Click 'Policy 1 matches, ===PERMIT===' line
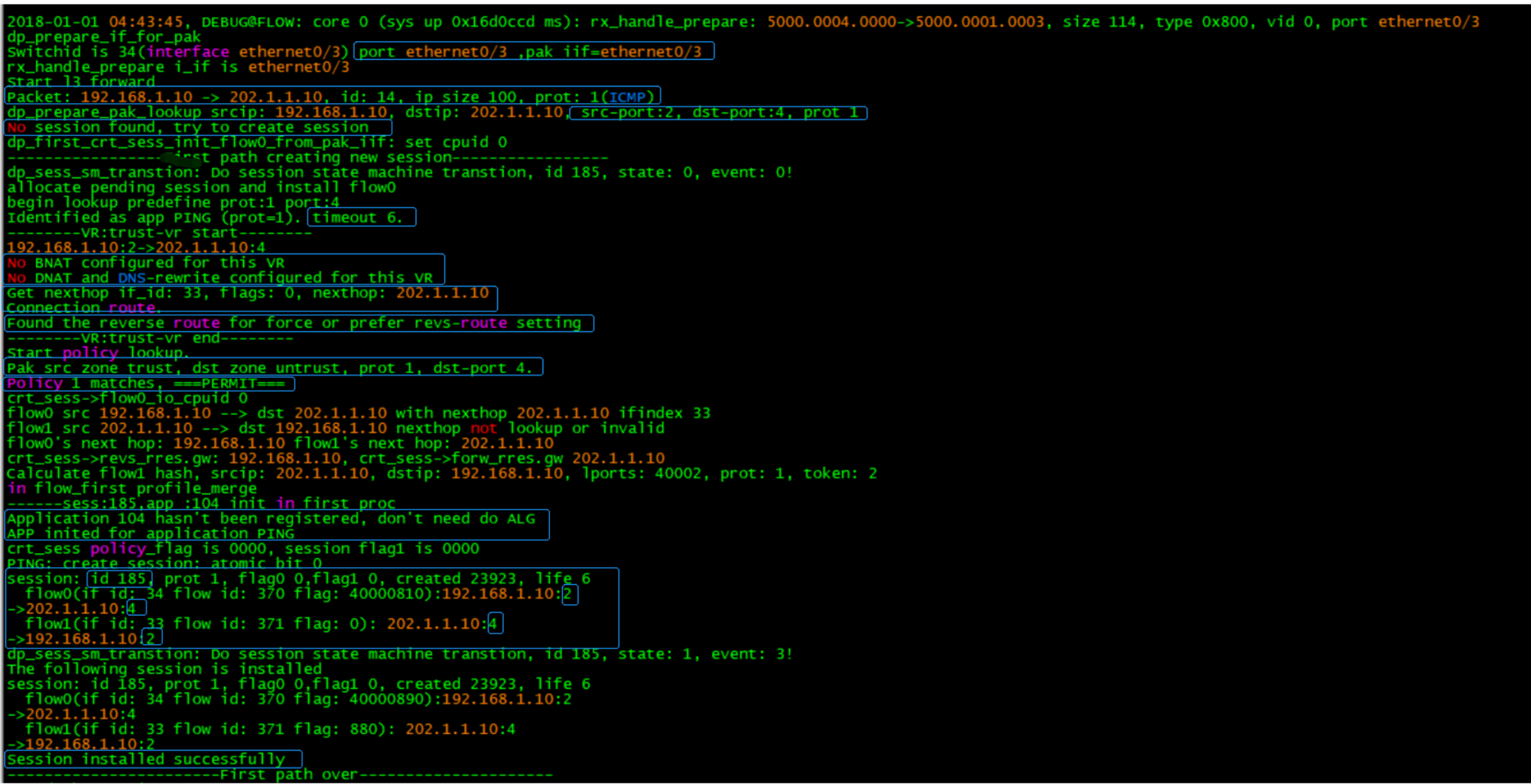The width and height of the screenshot is (1531, 784). point(149,383)
